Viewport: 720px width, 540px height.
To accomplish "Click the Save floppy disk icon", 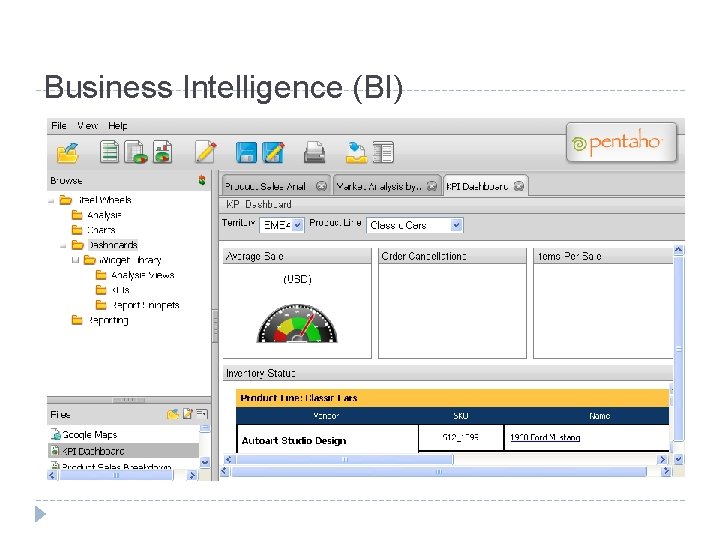I will 246,152.
